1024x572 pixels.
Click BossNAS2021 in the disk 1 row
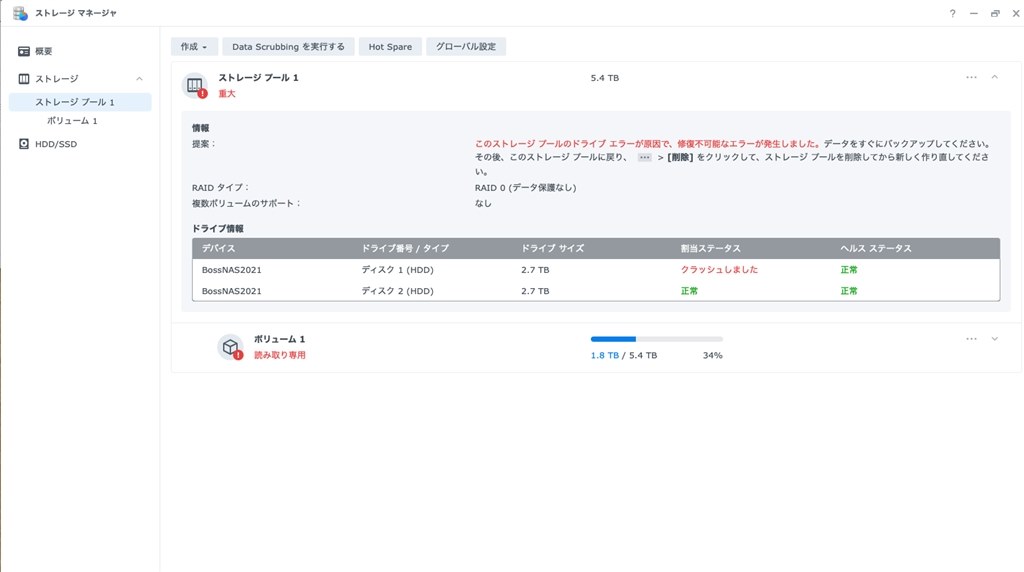231,270
